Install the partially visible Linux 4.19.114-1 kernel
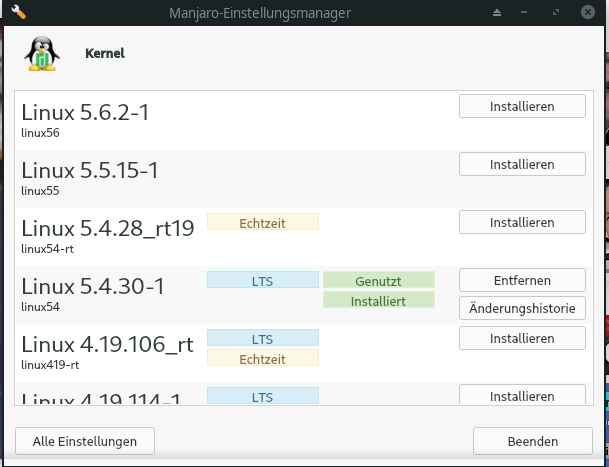The image size is (609, 467). (522, 396)
